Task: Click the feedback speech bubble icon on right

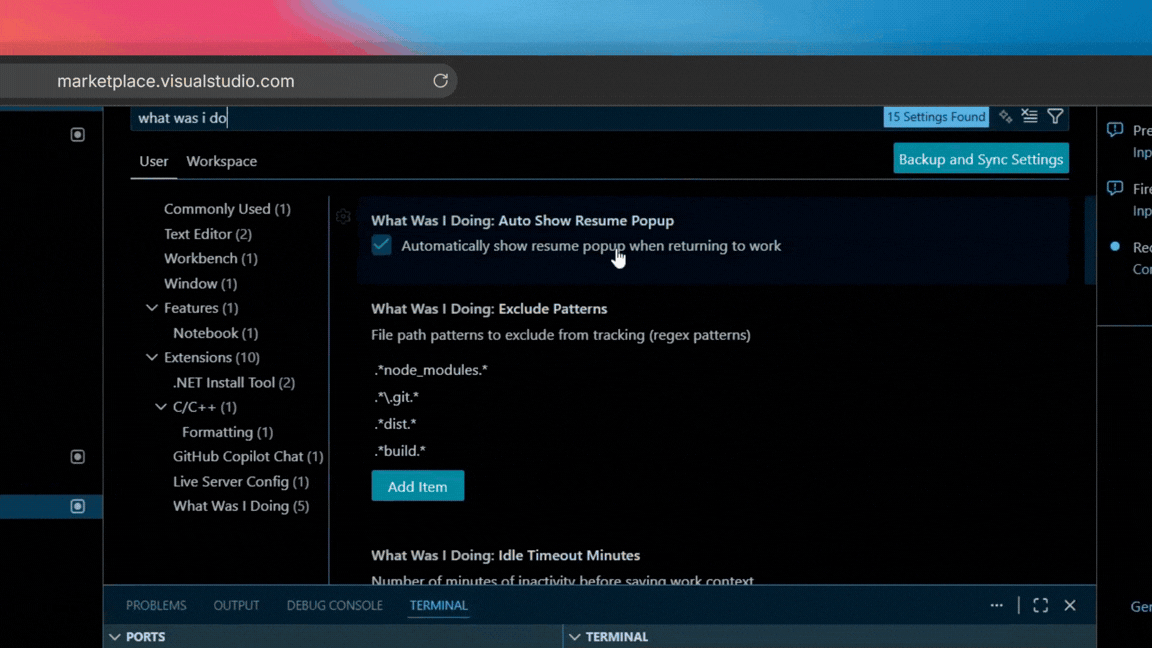Action: coord(1114,129)
